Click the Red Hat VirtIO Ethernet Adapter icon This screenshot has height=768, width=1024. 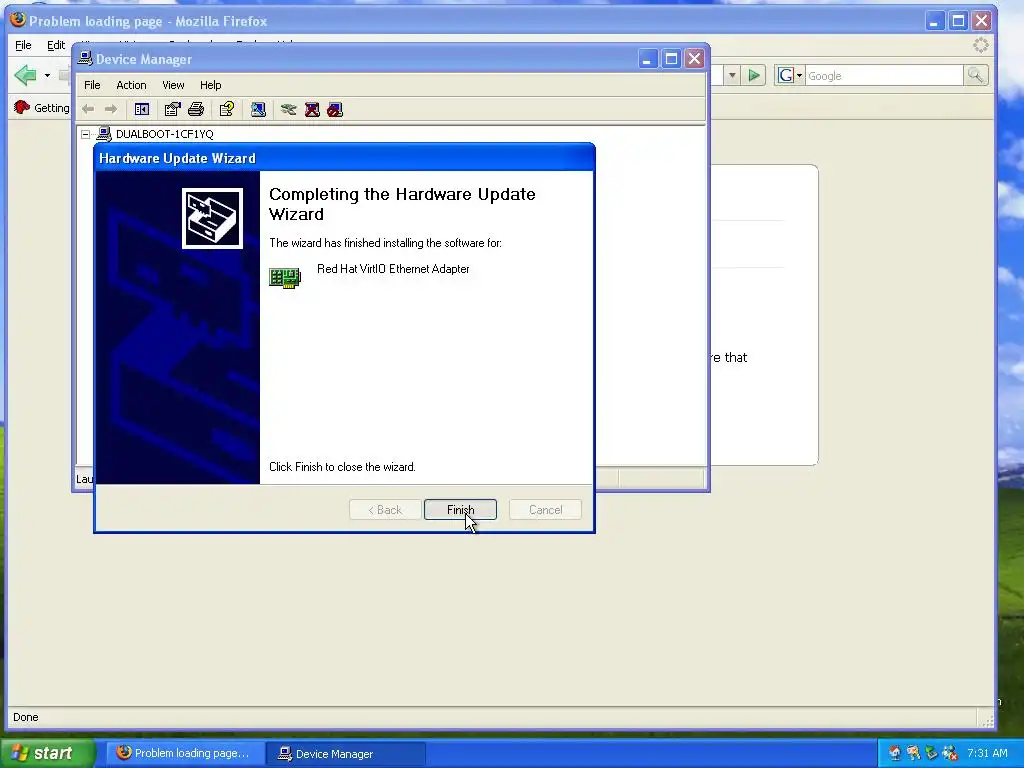click(285, 278)
